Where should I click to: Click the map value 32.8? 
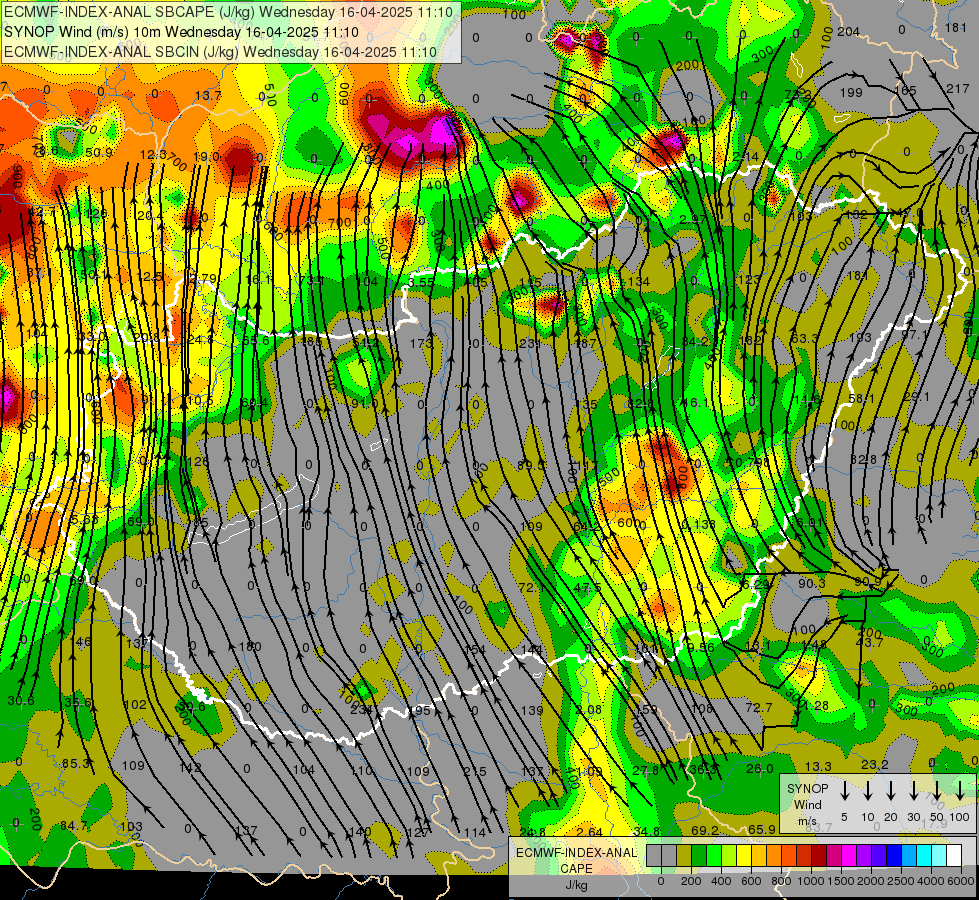coord(863,459)
